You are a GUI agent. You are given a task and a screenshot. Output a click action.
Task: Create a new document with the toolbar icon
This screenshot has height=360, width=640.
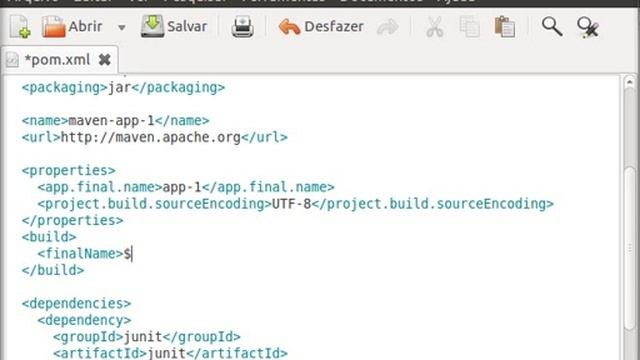click(20, 27)
